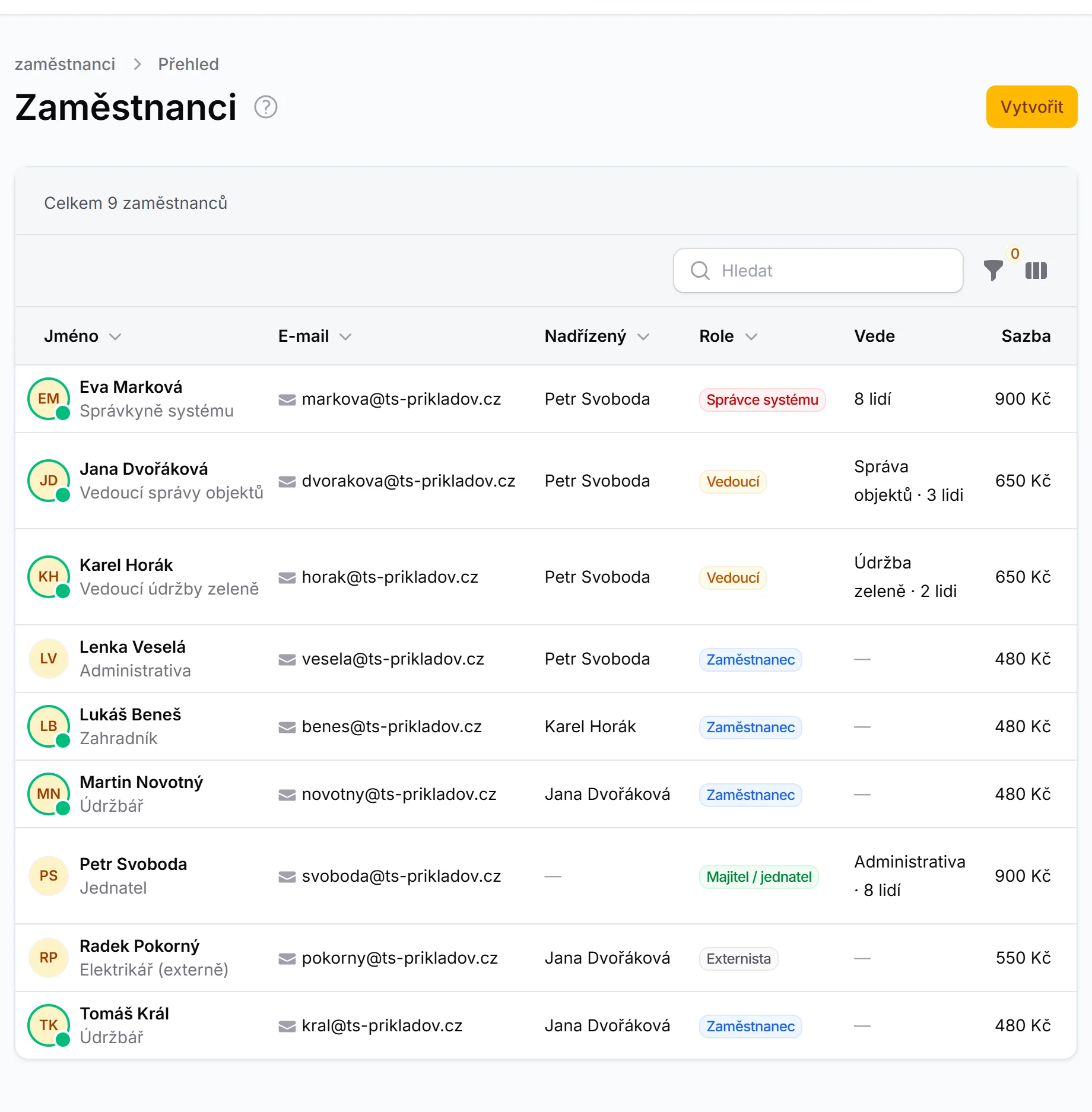Screen dimensions: 1092x1112
Task: Click Karel Horák in Nadřízený column
Action: point(591,726)
